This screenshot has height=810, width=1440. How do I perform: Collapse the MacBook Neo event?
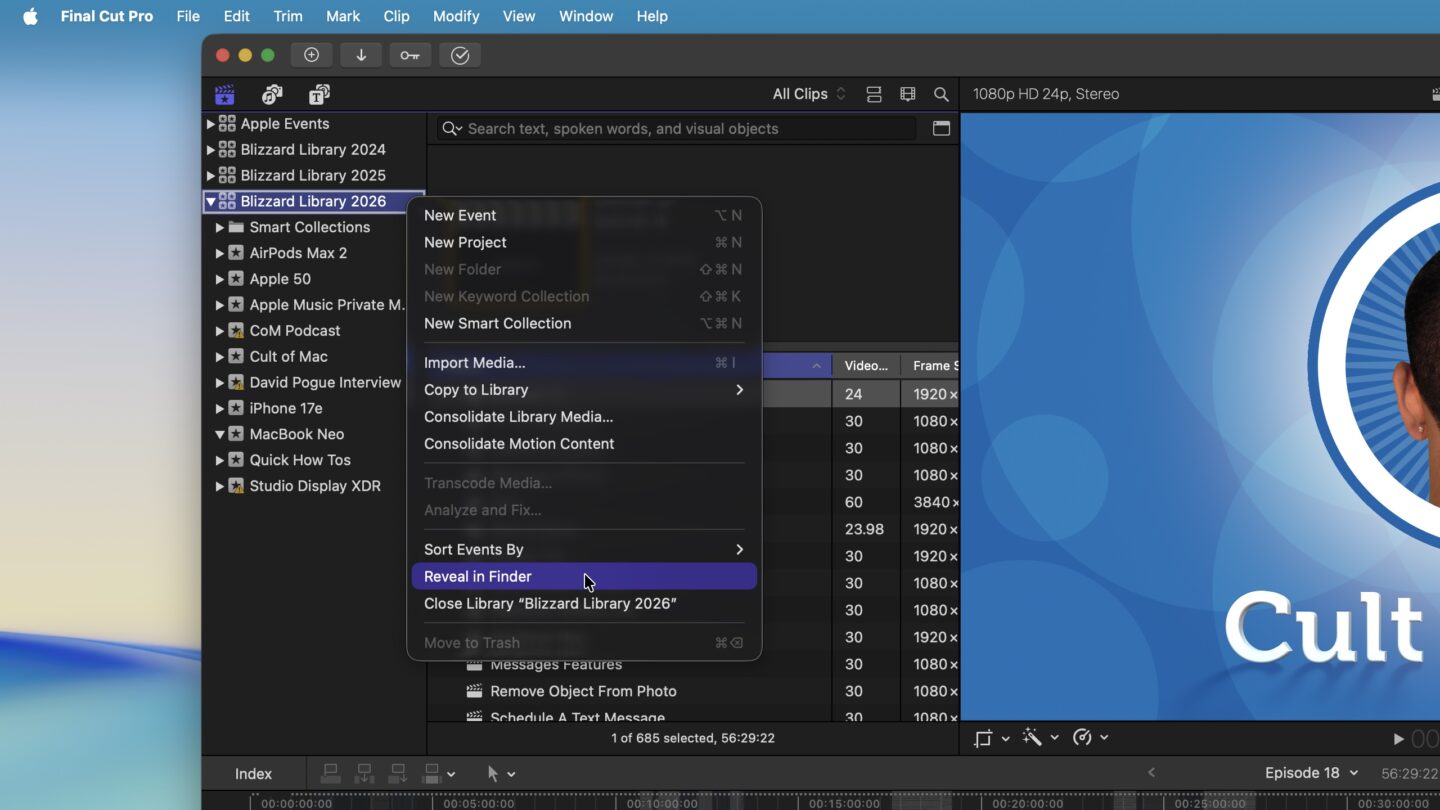(x=220, y=434)
